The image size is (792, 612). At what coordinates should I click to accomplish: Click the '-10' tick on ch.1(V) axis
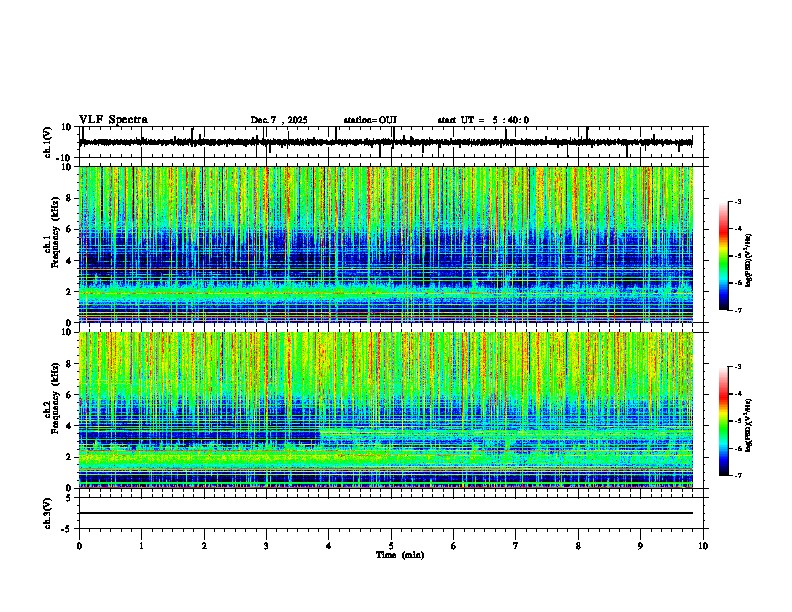point(65,158)
